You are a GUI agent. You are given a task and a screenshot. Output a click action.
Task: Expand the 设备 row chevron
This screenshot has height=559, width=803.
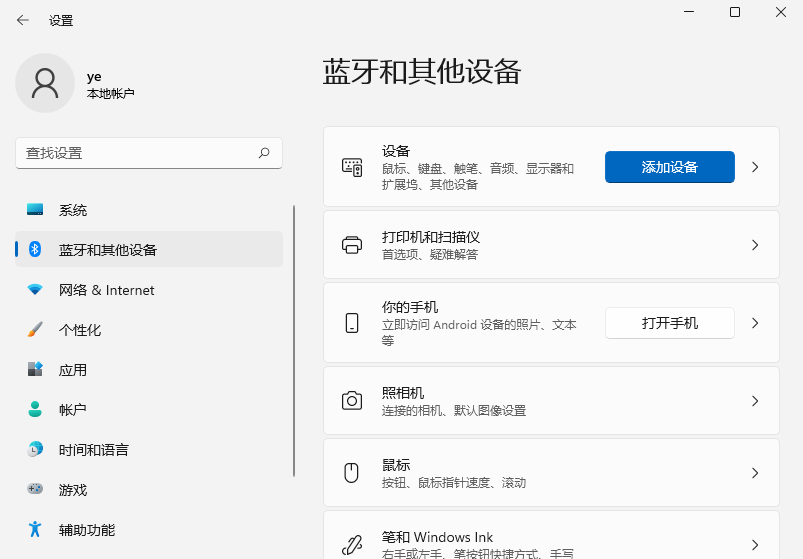755,167
